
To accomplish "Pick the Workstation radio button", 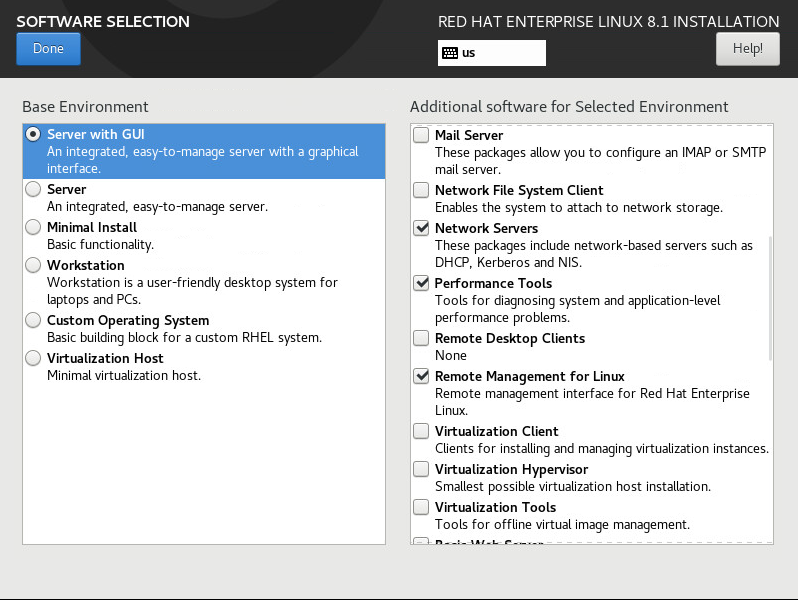I will tap(33, 265).
